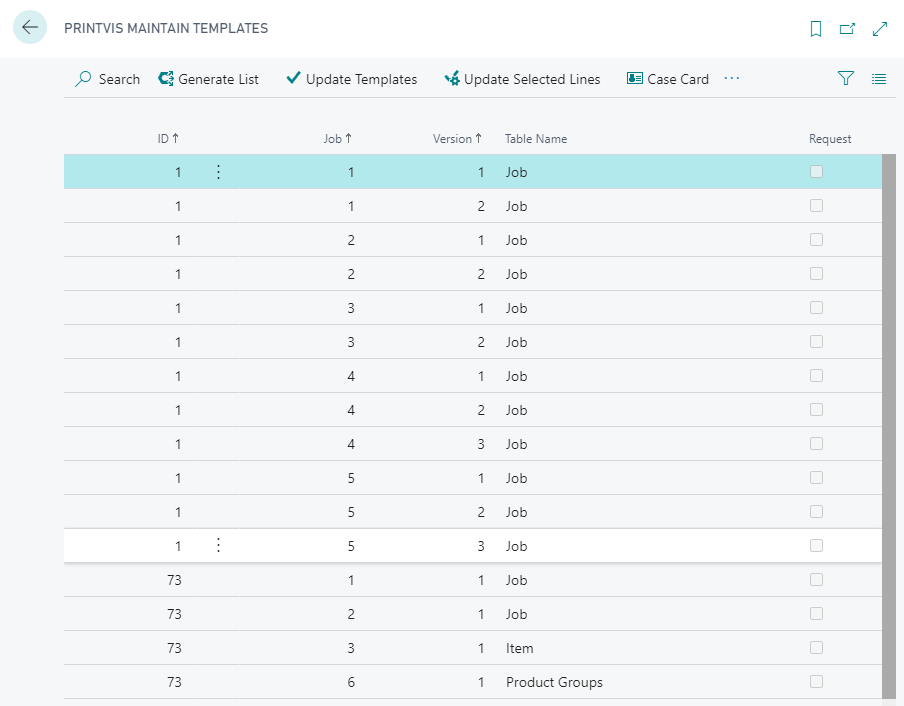Screen dimensions: 904x706
Task: Click the 'PRINTVIS MAINTAIN TEMPLATES' page title
Action: (166, 28)
